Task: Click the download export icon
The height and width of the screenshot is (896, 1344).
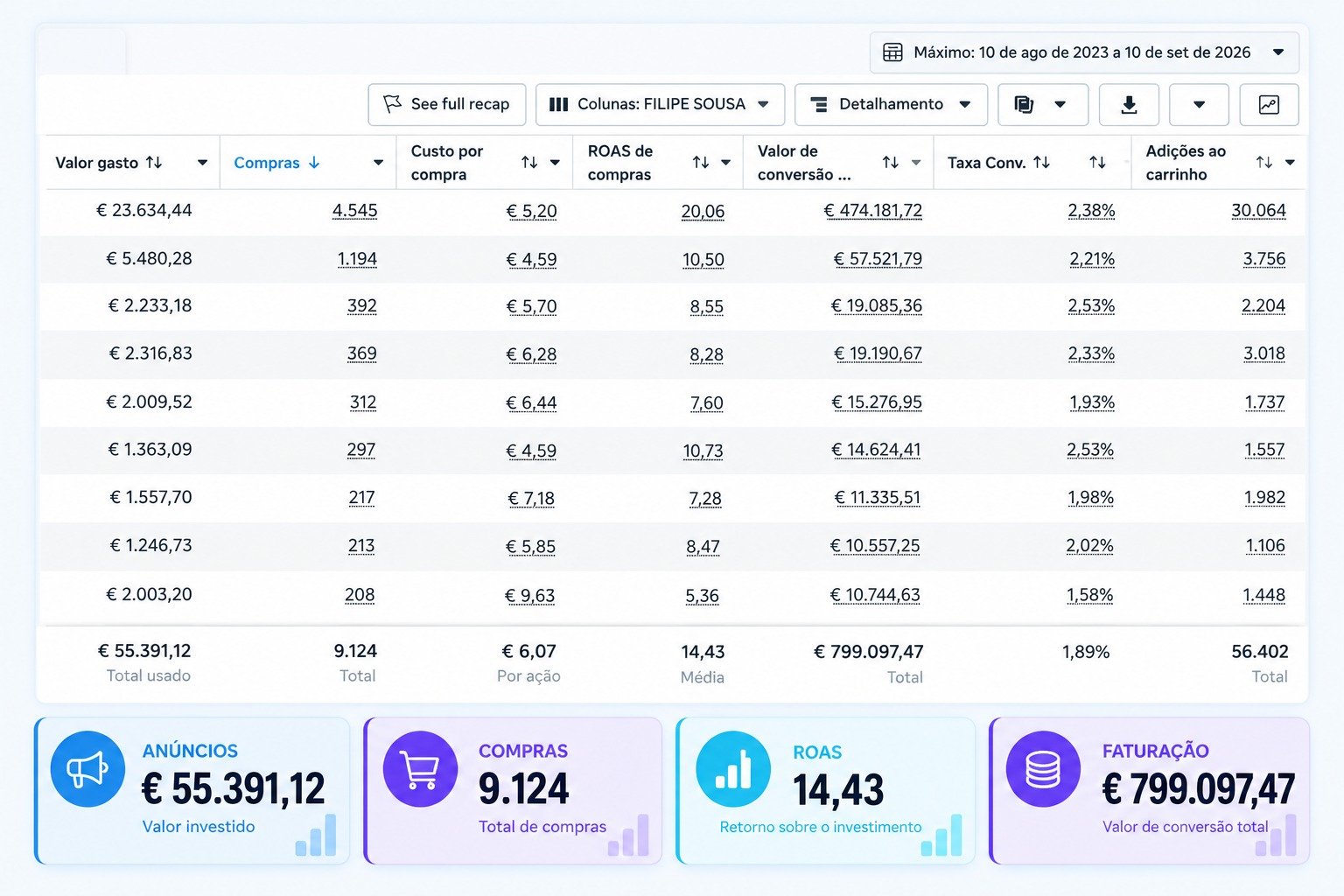Action: pos(1129,104)
